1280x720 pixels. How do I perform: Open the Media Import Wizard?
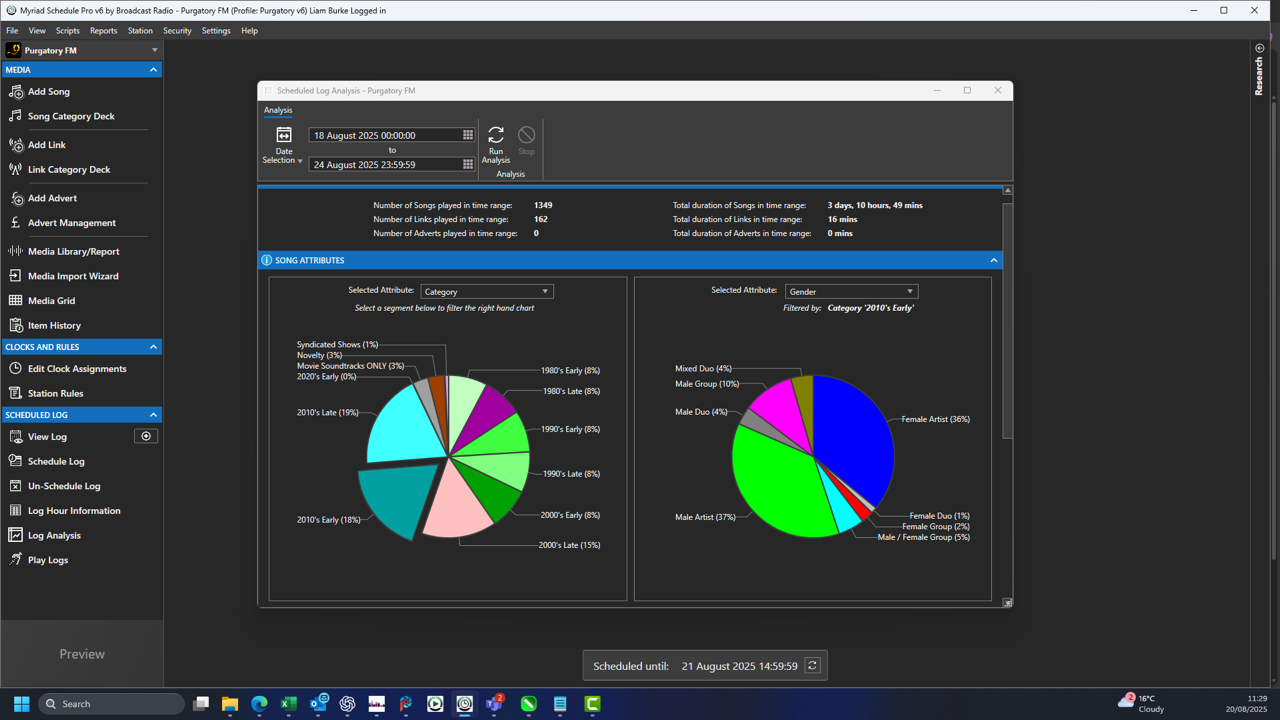tap(72, 276)
